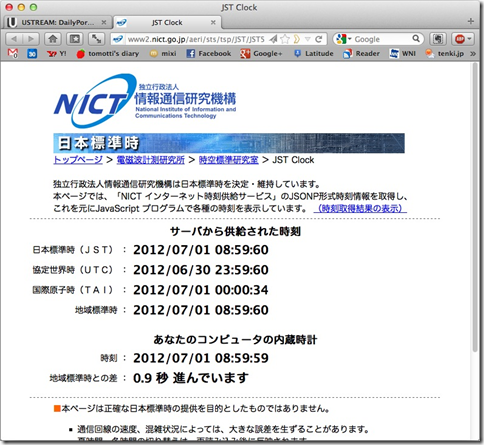
Task: Click the JST Clock breadcrumb text
Action: click(293, 160)
